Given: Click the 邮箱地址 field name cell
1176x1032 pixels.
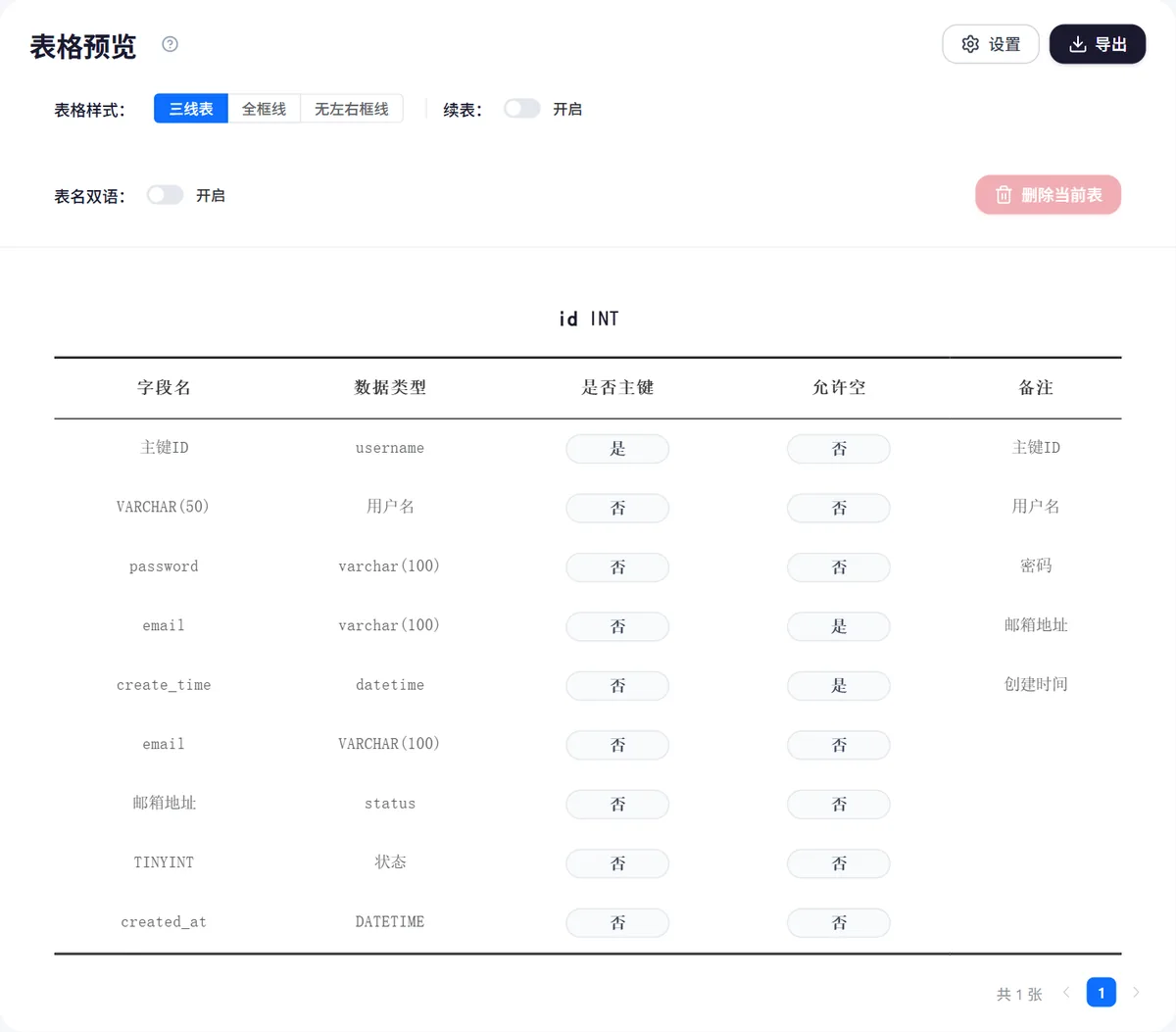Looking at the screenshot, I should click(164, 803).
